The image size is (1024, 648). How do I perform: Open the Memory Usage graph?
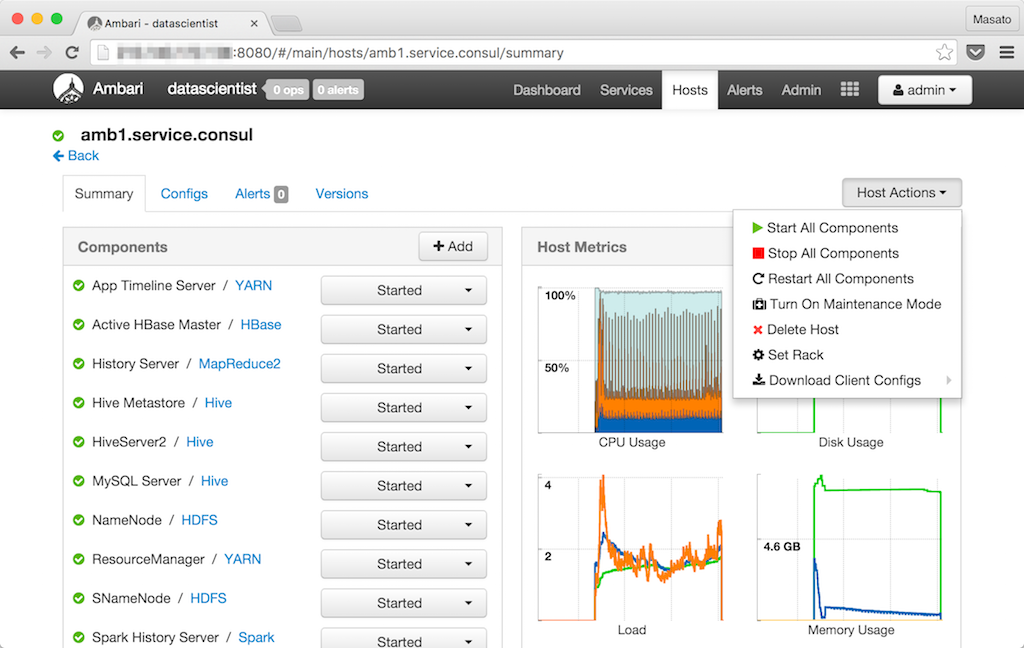pyautogui.click(x=850, y=548)
